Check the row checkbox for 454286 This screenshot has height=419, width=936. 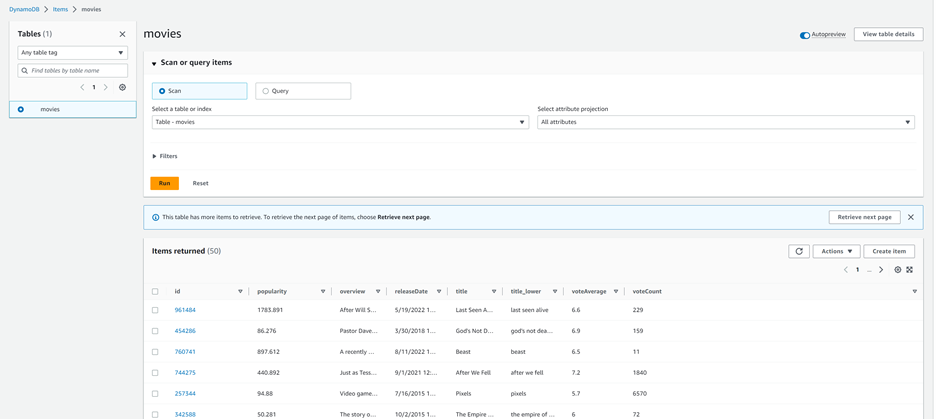pos(155,331)
